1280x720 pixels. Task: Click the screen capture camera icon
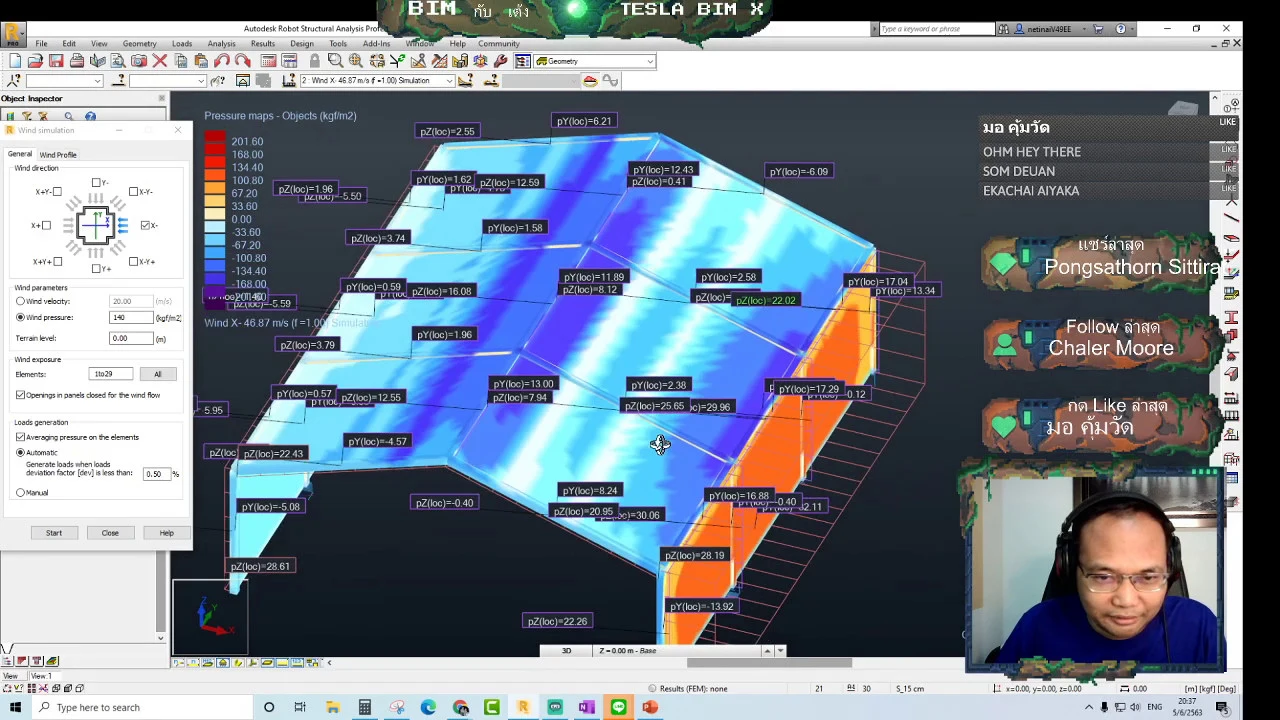tap(139, 61)
